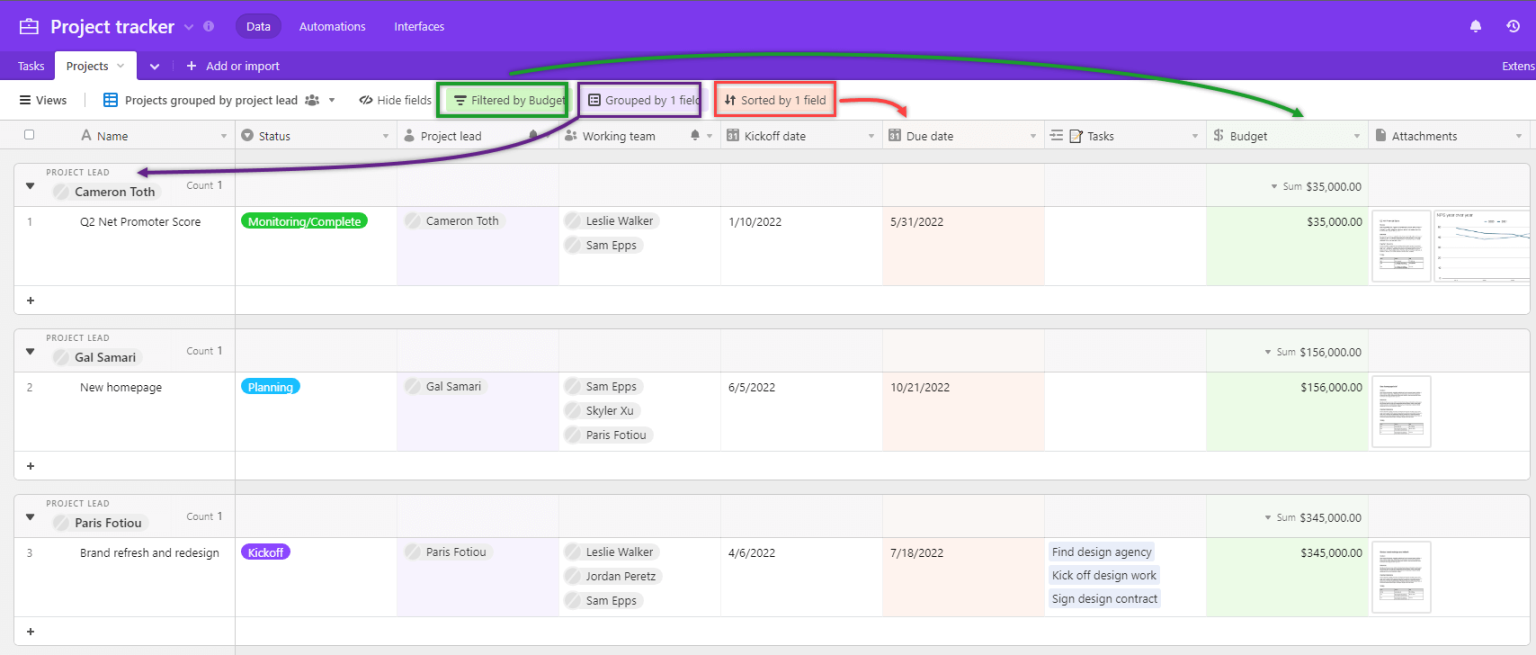Collapse the Gal Samari group
The height and width of the screenshot is (655, 1536).
29,351
